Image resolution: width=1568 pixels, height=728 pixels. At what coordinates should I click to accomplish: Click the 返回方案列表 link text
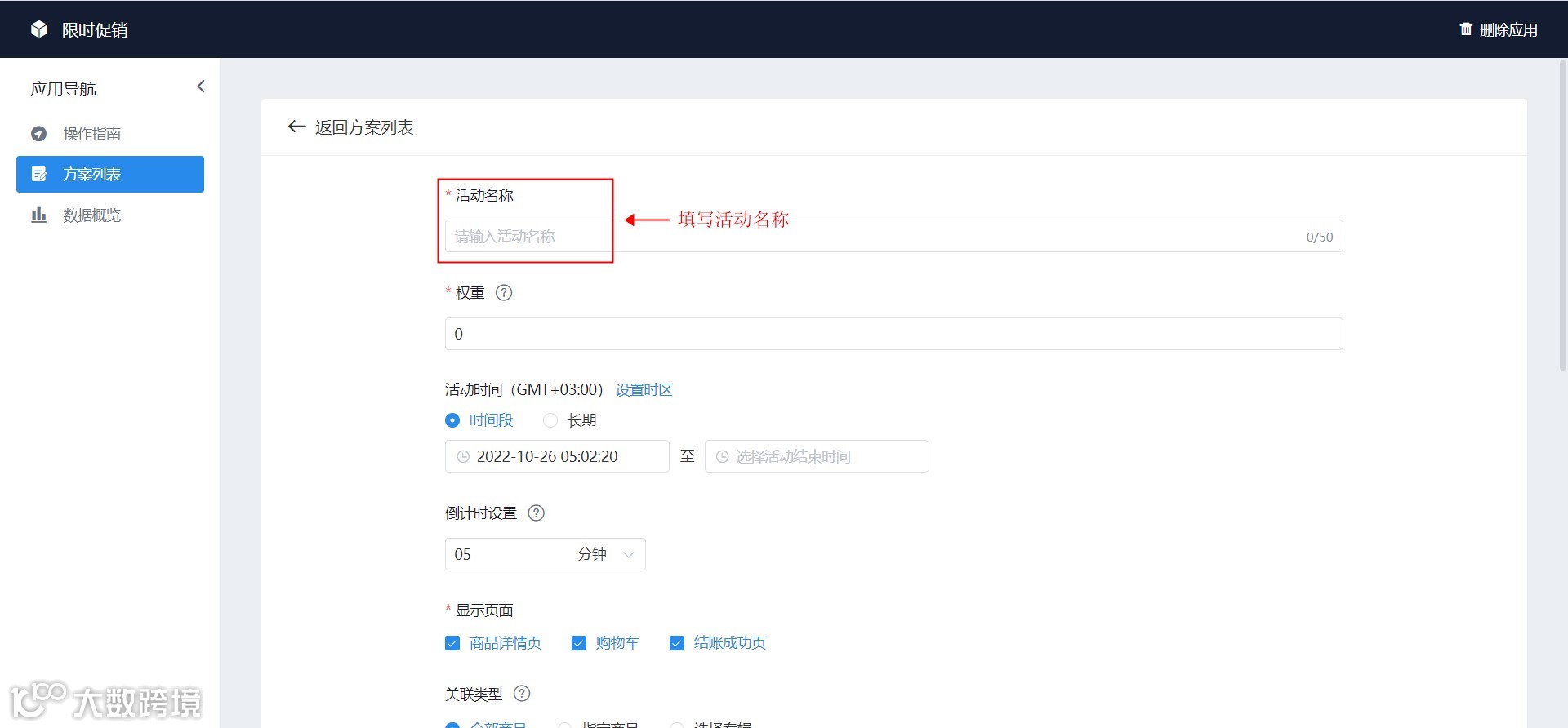click(364, 127)
